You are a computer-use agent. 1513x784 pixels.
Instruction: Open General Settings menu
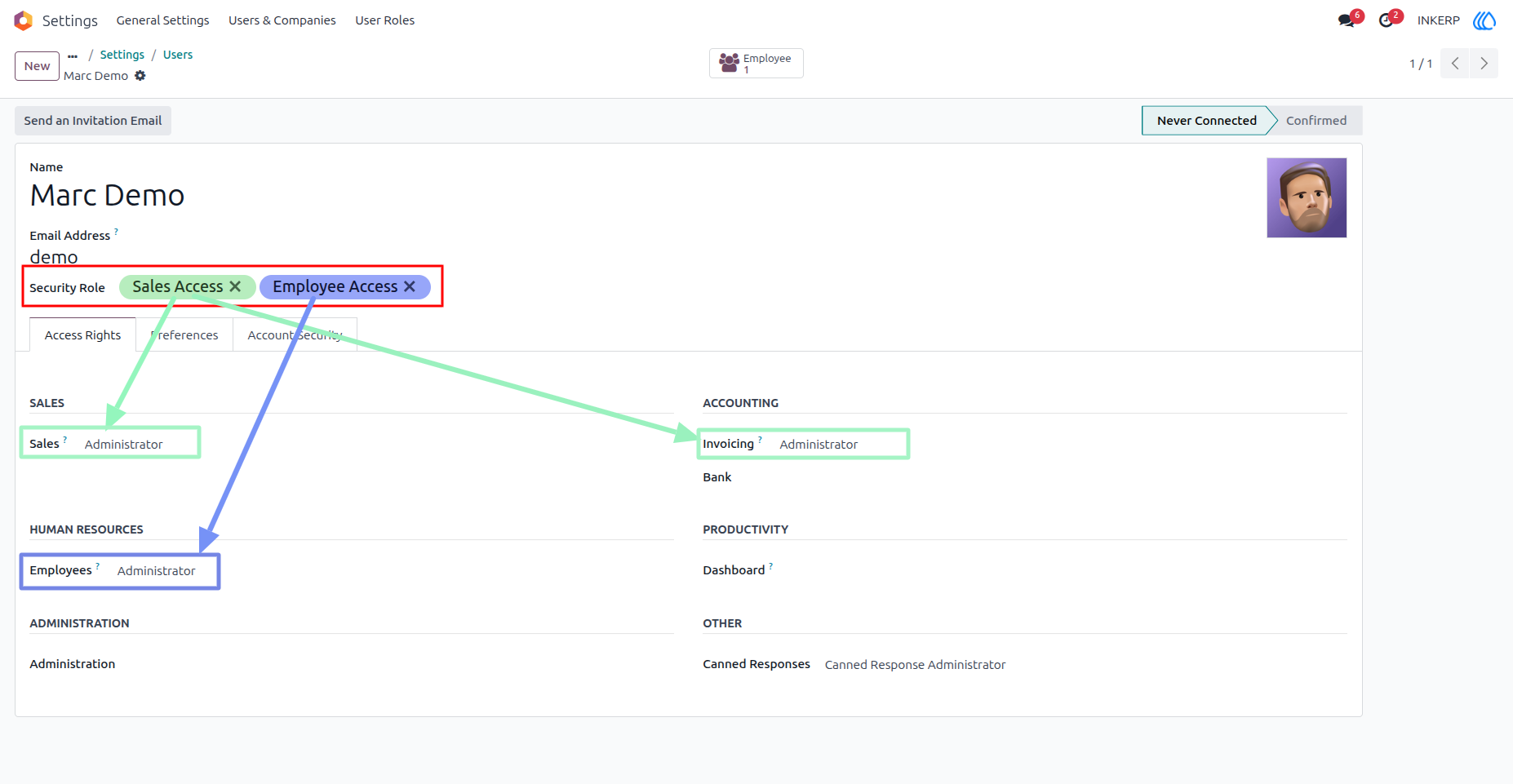click(x=162, y=20)
